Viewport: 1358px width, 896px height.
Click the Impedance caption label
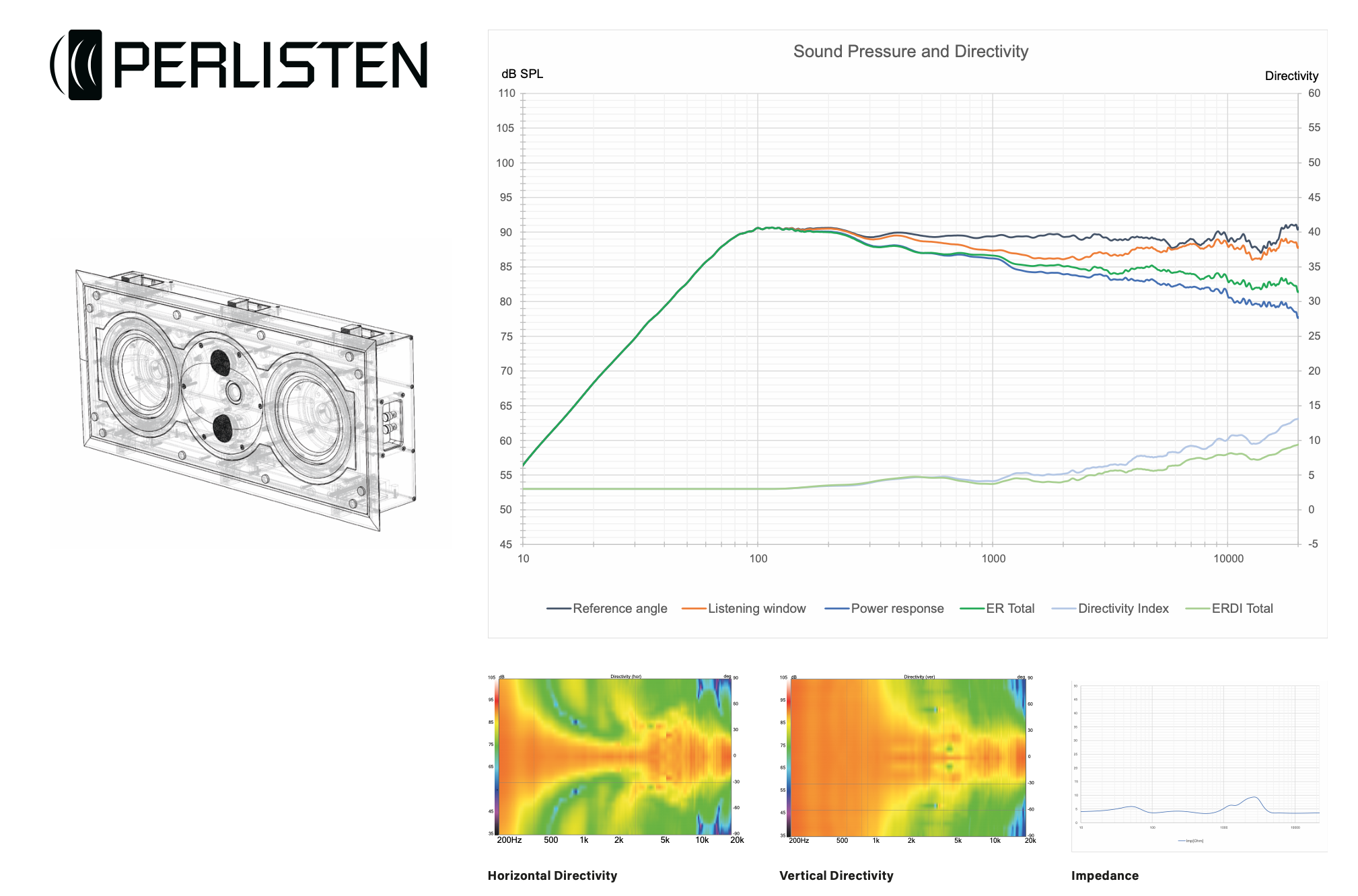click(x=1104, y=875)
